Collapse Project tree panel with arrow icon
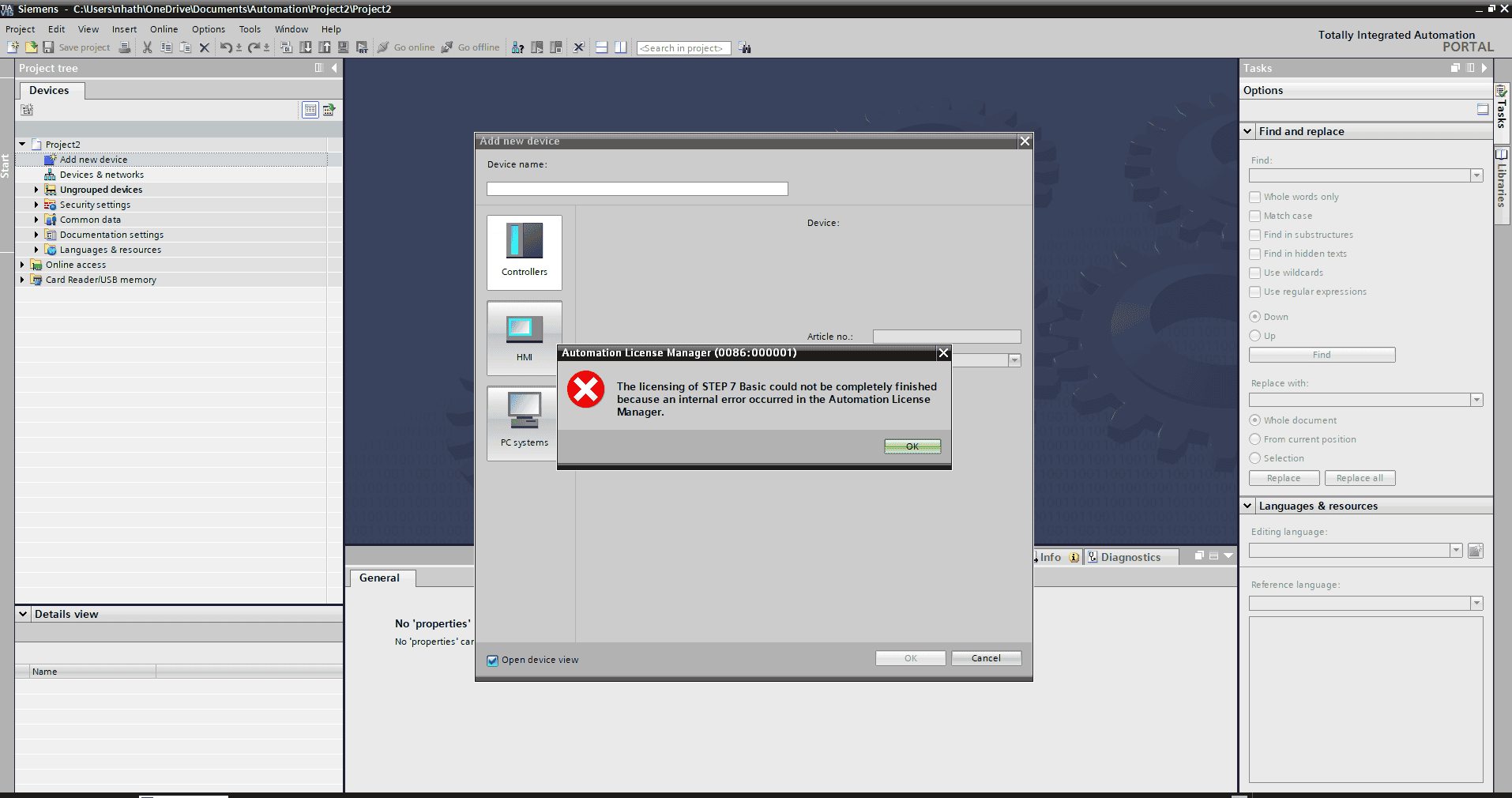 click(x=334, y=68)
